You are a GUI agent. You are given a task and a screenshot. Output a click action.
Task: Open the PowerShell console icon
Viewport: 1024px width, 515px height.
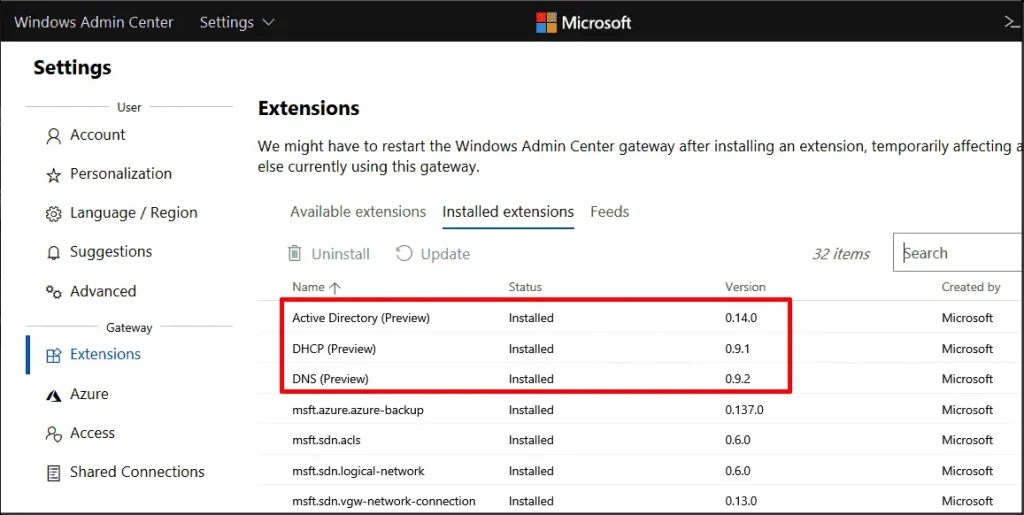(x=1011, y=22)
